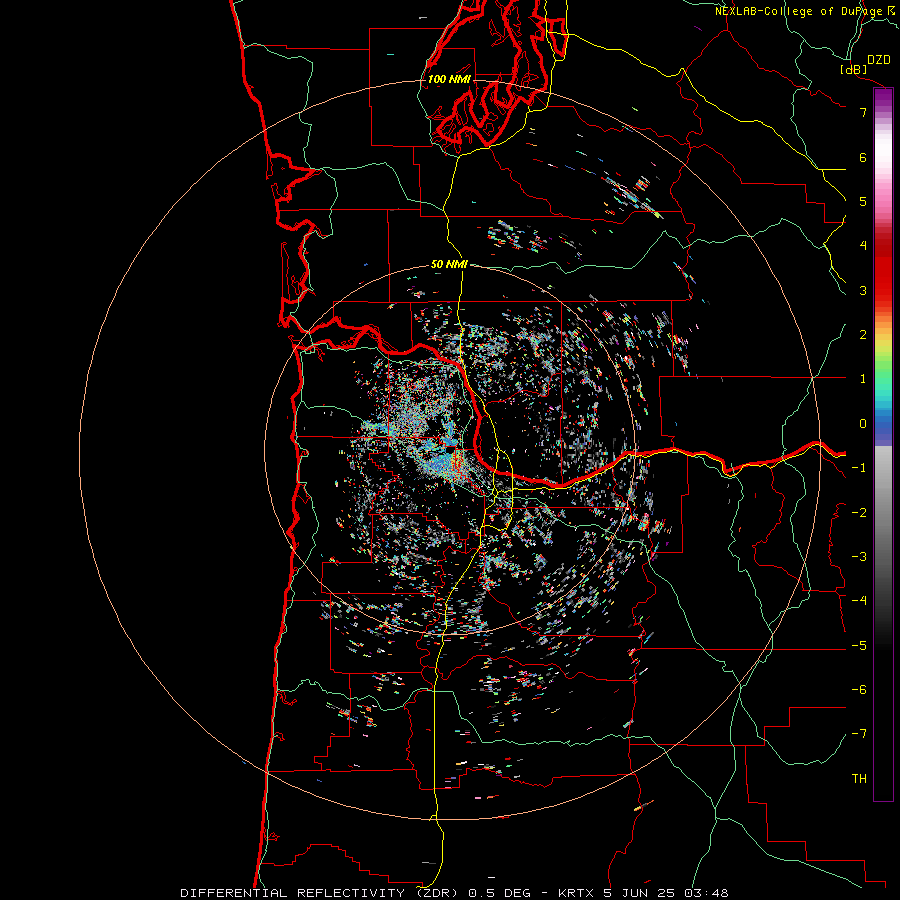Click the 6 dB scale value
900x900 pixels.
click(863, 157)
